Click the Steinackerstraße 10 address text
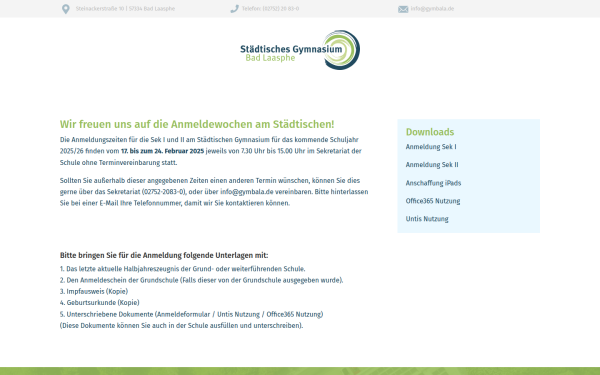600x375 pixels. pyautogui.click(x=125, y=9)
